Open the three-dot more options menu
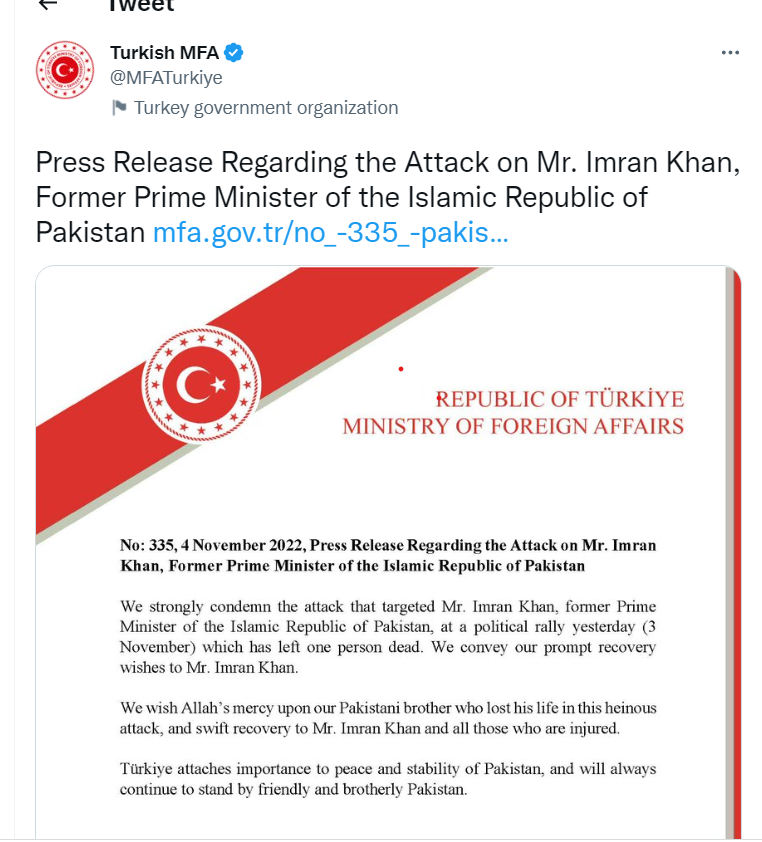Image resolution: width=762 pixels, height=842 pixels. pos(730,53)
